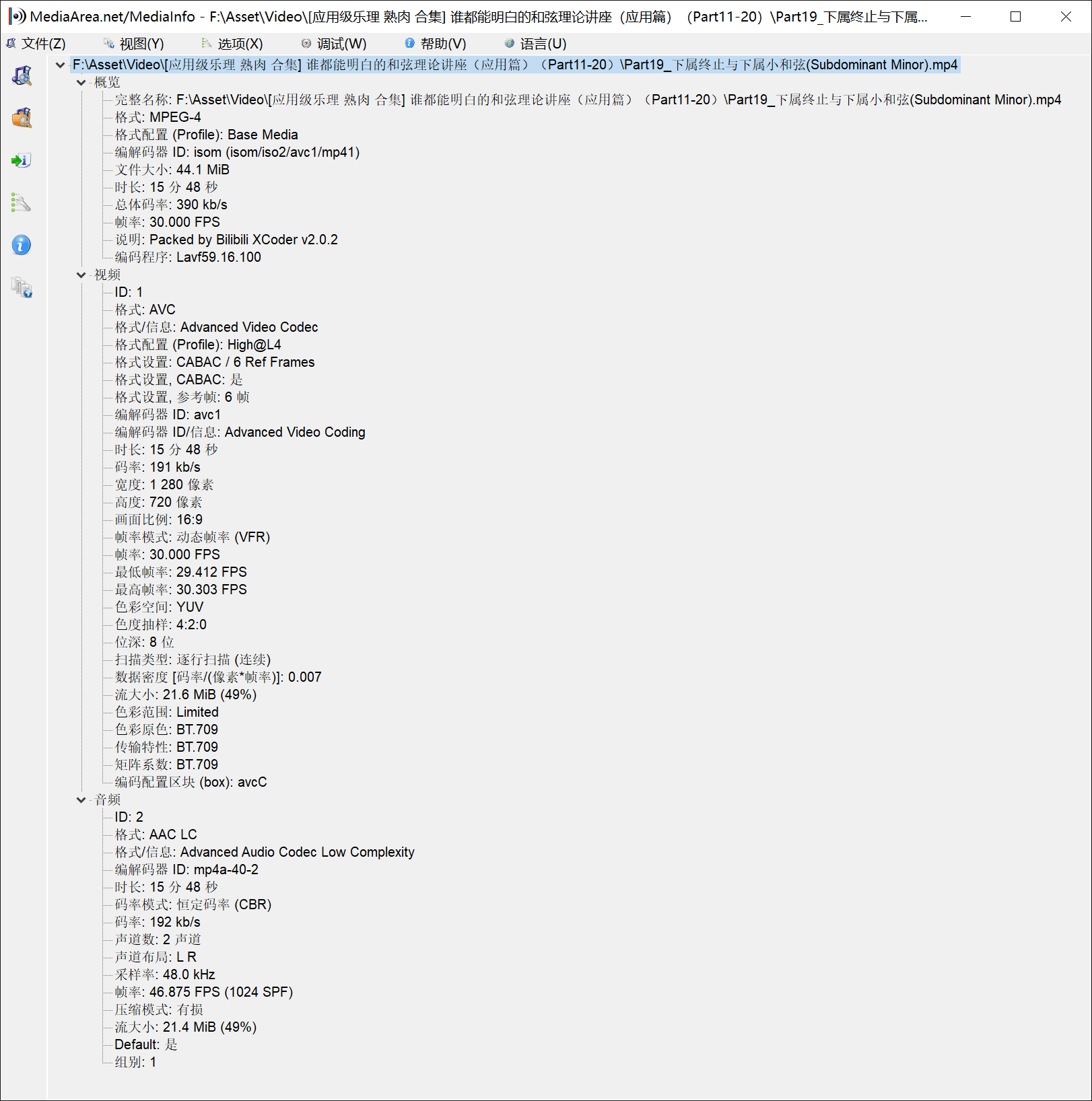Select the 采样率: 48.0 kHz row
The image size is (1092, 1101).
pyautogui.click(x=165, y=974)
